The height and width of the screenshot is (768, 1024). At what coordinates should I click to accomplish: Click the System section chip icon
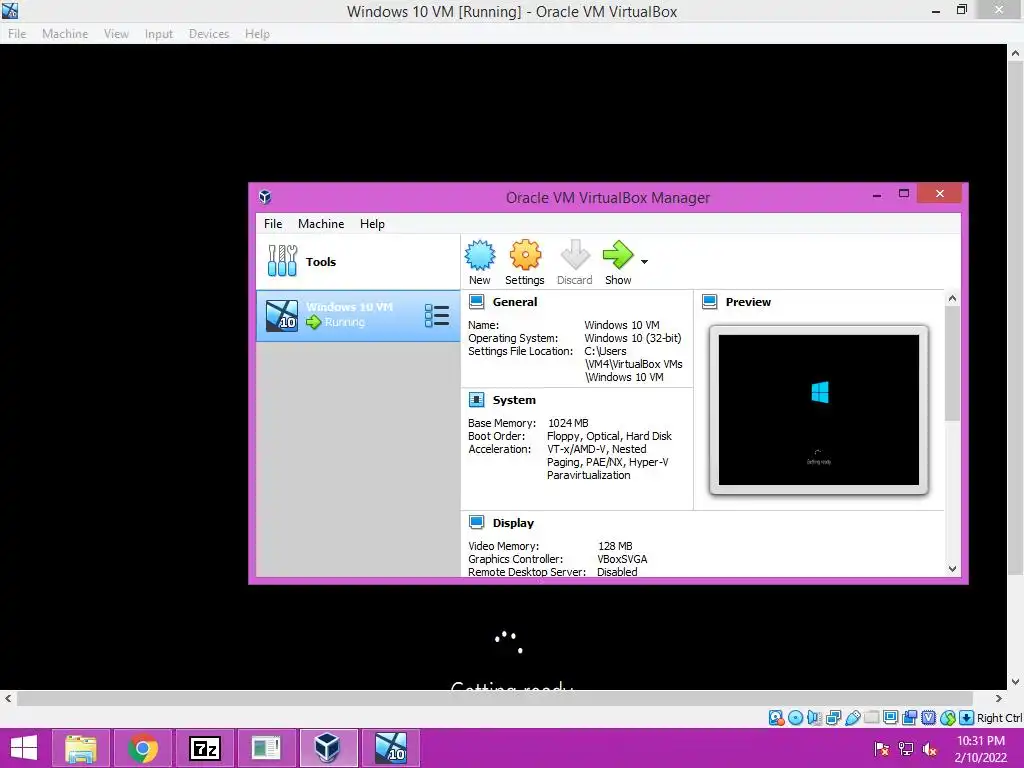477,400
